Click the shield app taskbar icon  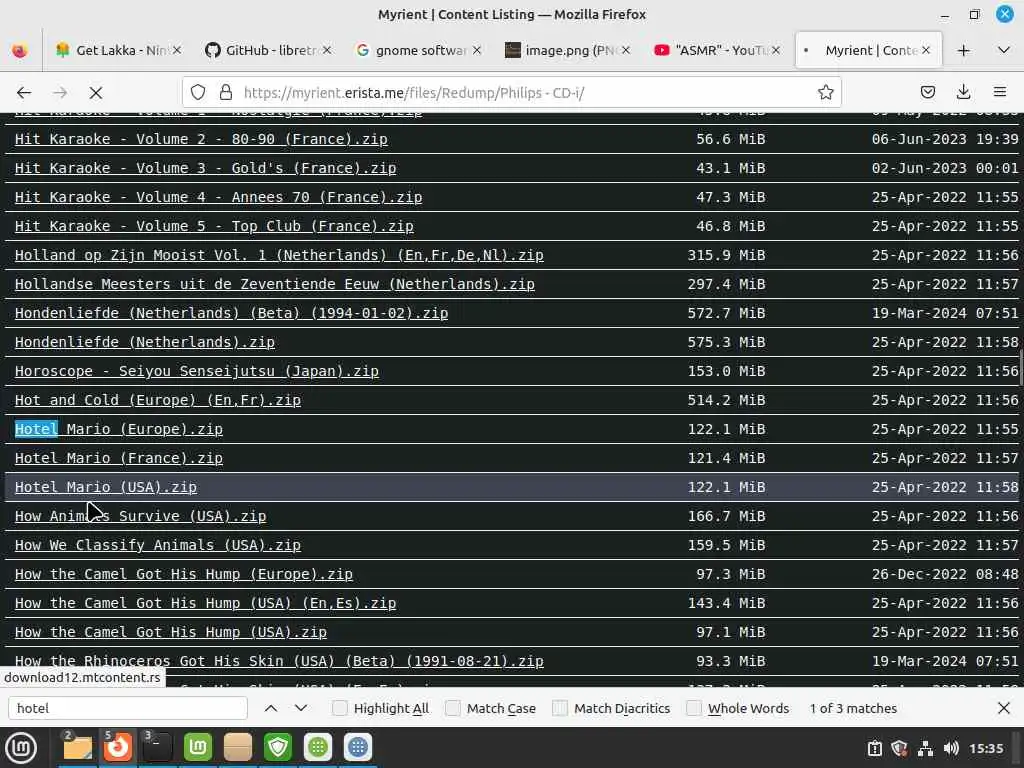click(x=278, y=748)
